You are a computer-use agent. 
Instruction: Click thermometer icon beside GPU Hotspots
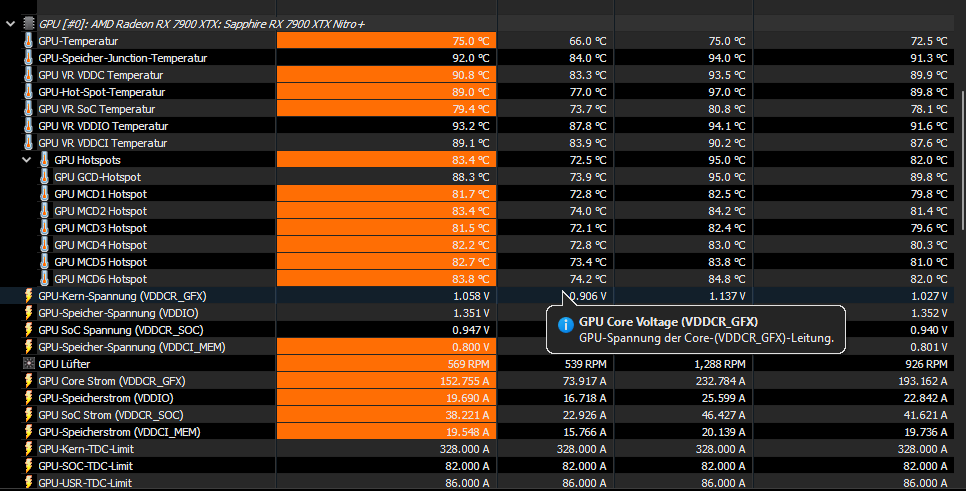point(44,160)
